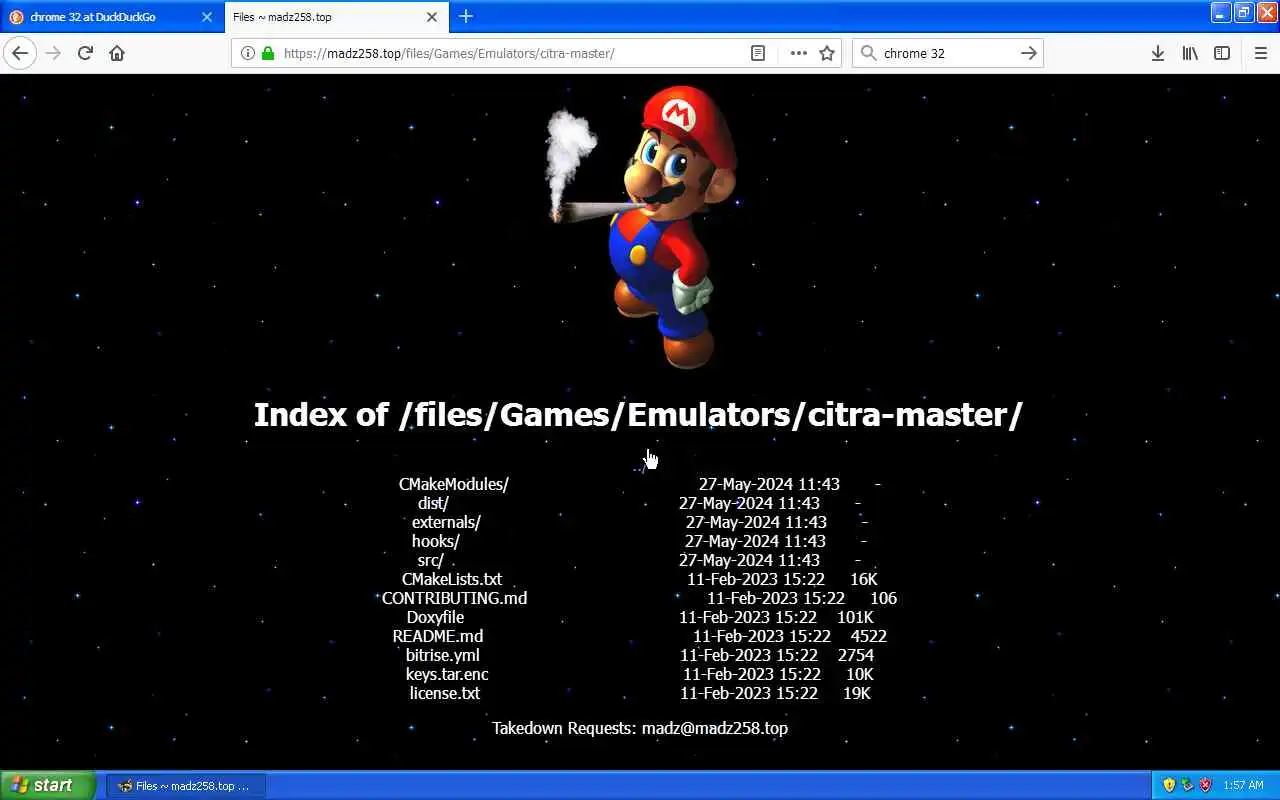Open the browser home page
Viewport: 1280px width, 800px height.
pyautogui.click(x=117, y=53)
